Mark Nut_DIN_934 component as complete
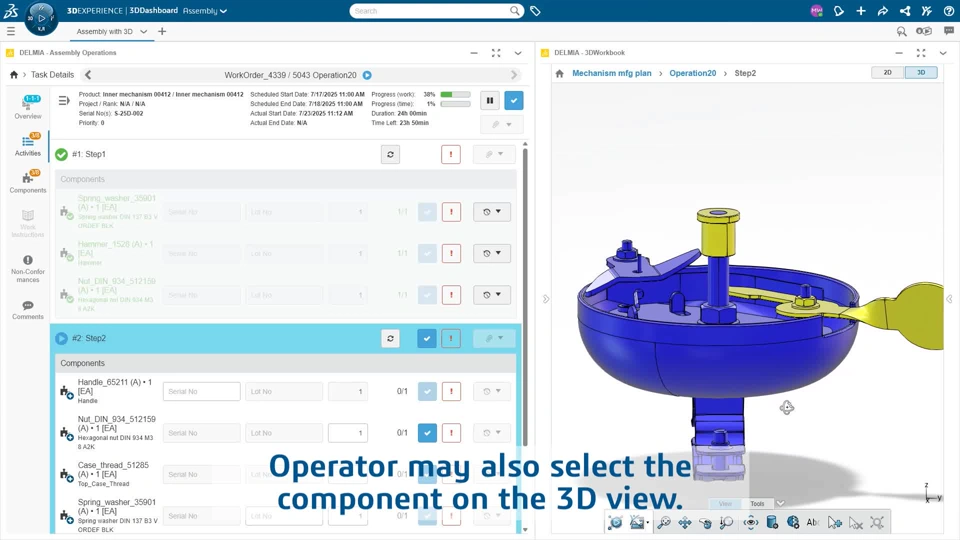Viewport: 960px width, 540px height. click(x=427, y=433)
